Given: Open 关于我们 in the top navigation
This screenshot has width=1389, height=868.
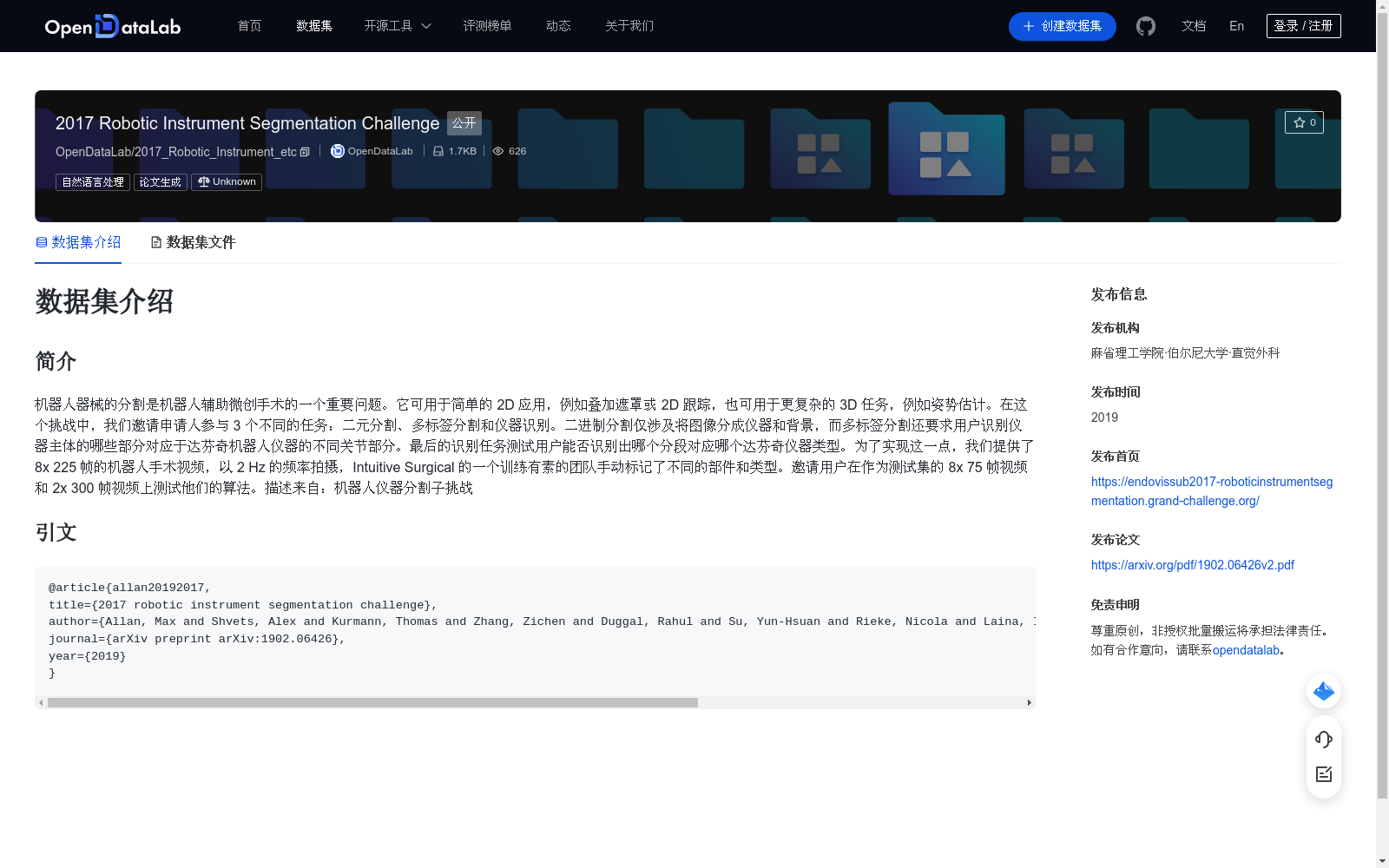Looking at the screenshot, I should coord(629,26).
